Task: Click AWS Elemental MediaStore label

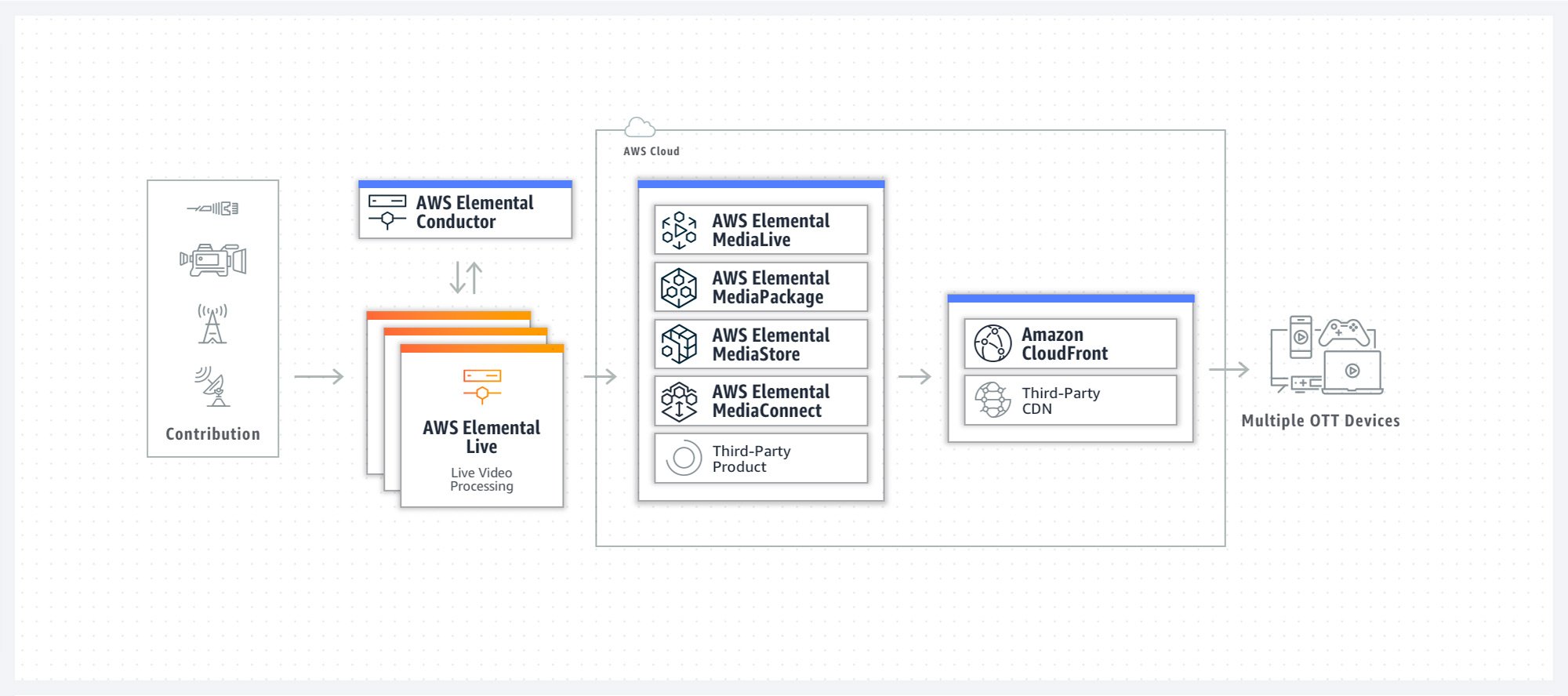Action: [771, 345]
